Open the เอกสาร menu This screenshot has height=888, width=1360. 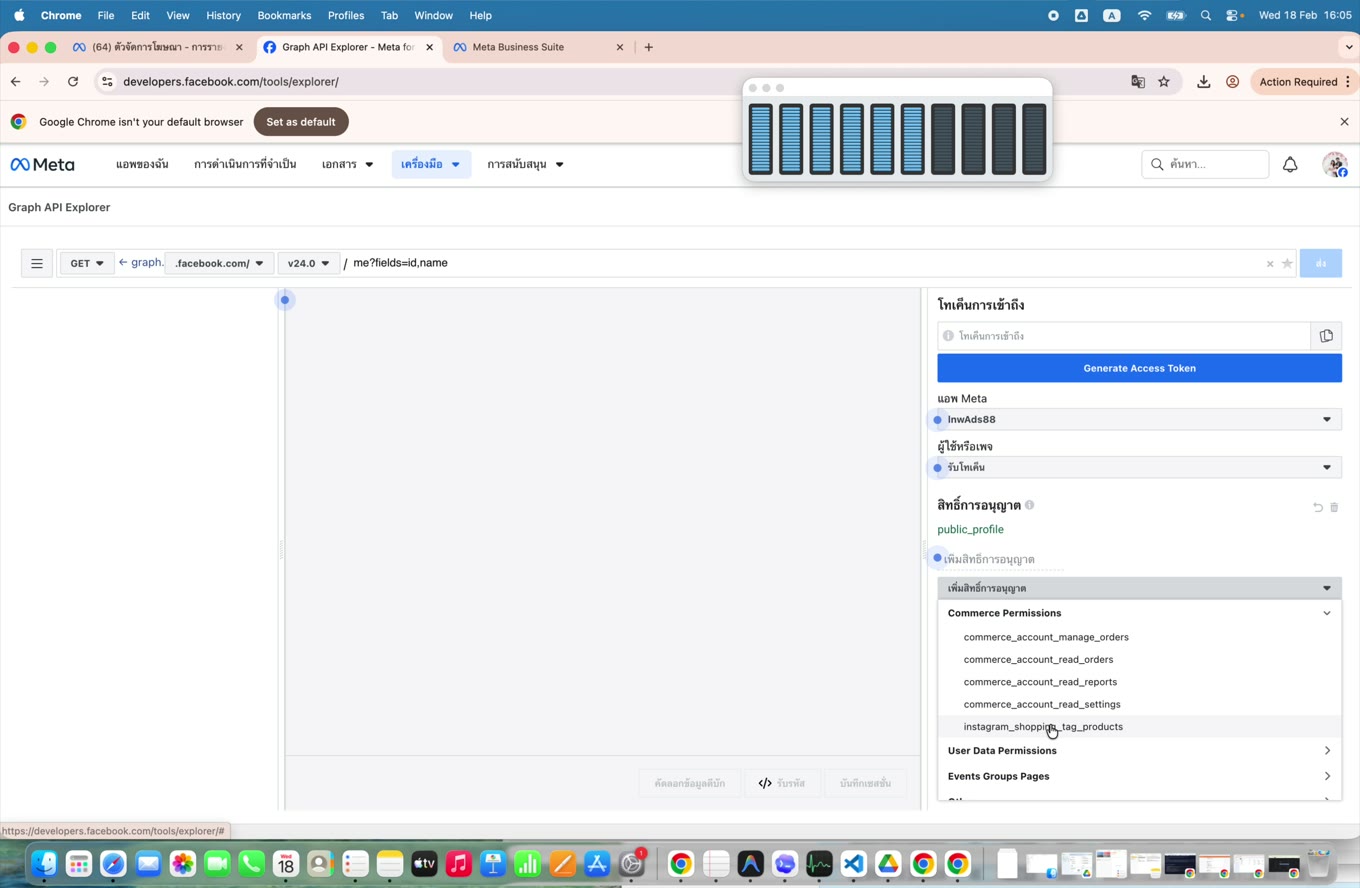click(x=347, y=164)
